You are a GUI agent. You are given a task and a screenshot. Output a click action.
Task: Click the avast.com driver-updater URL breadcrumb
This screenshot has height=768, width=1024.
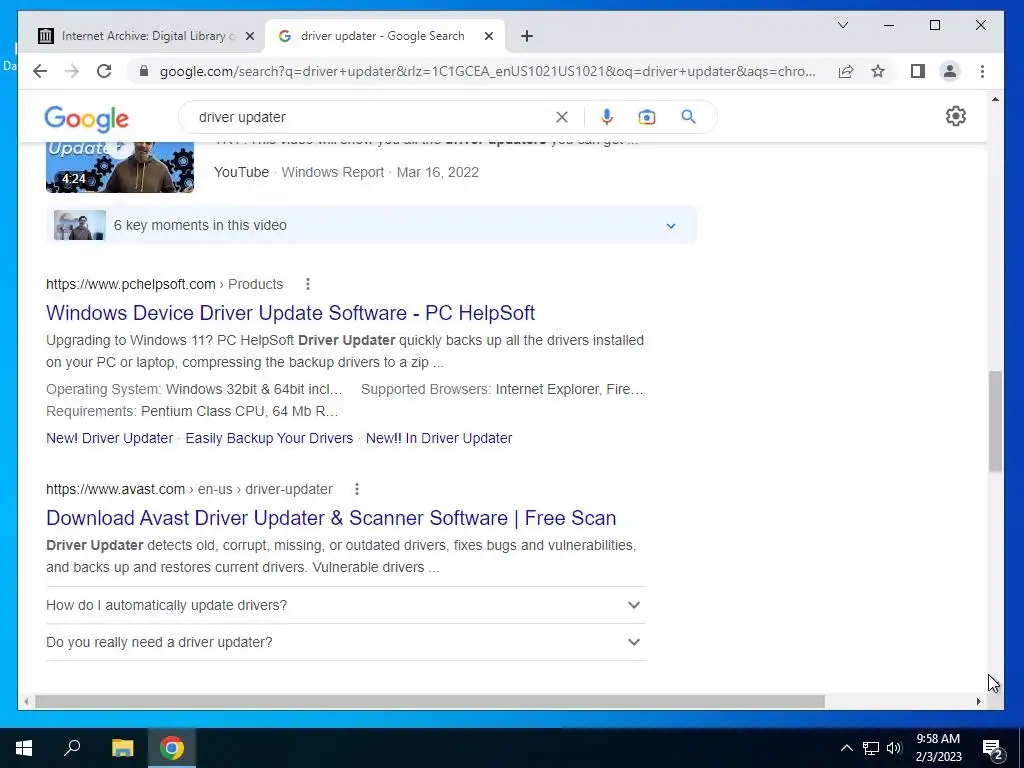pos(189,489)
